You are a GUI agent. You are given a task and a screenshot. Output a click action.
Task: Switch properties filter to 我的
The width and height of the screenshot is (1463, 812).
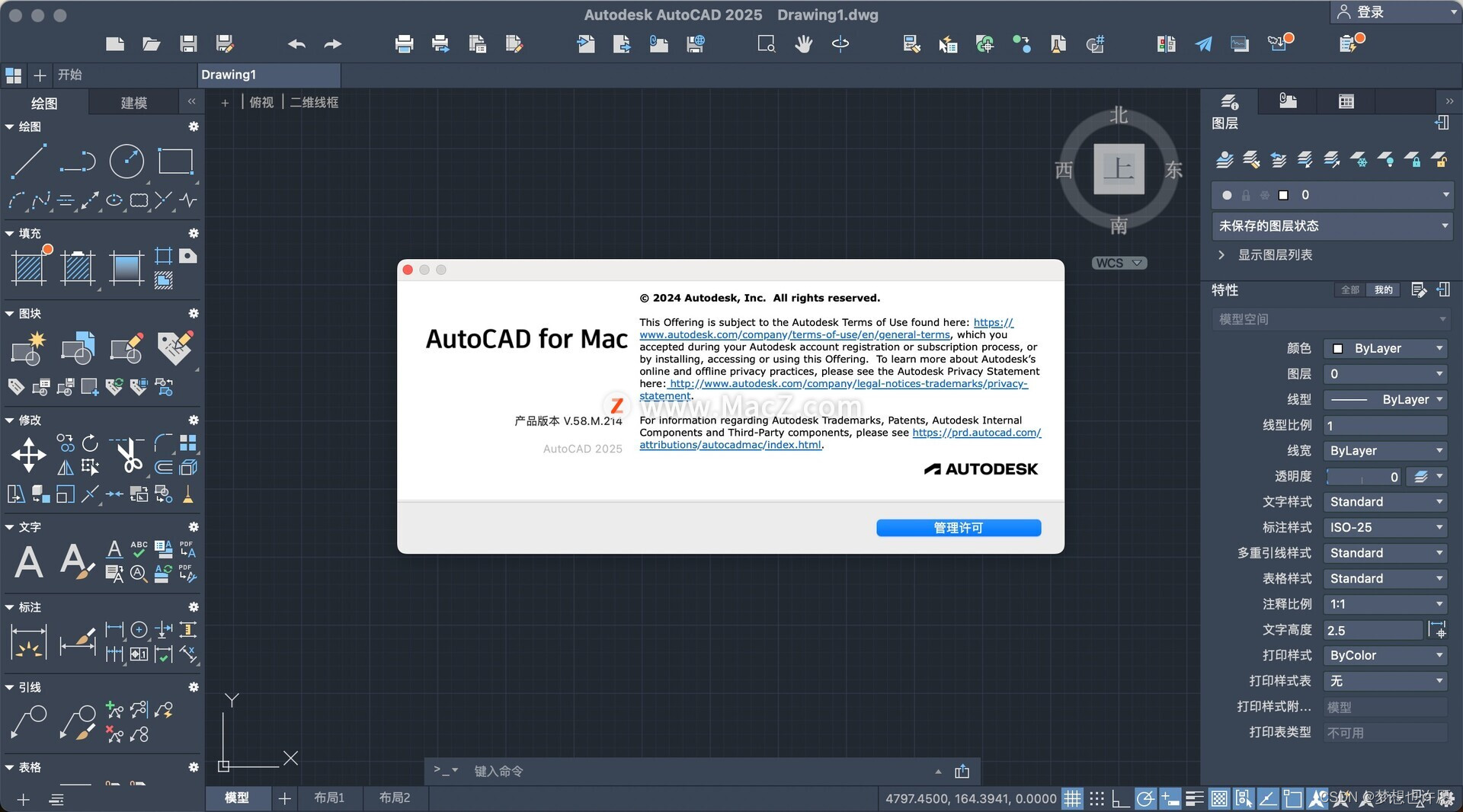point(1384,289)
